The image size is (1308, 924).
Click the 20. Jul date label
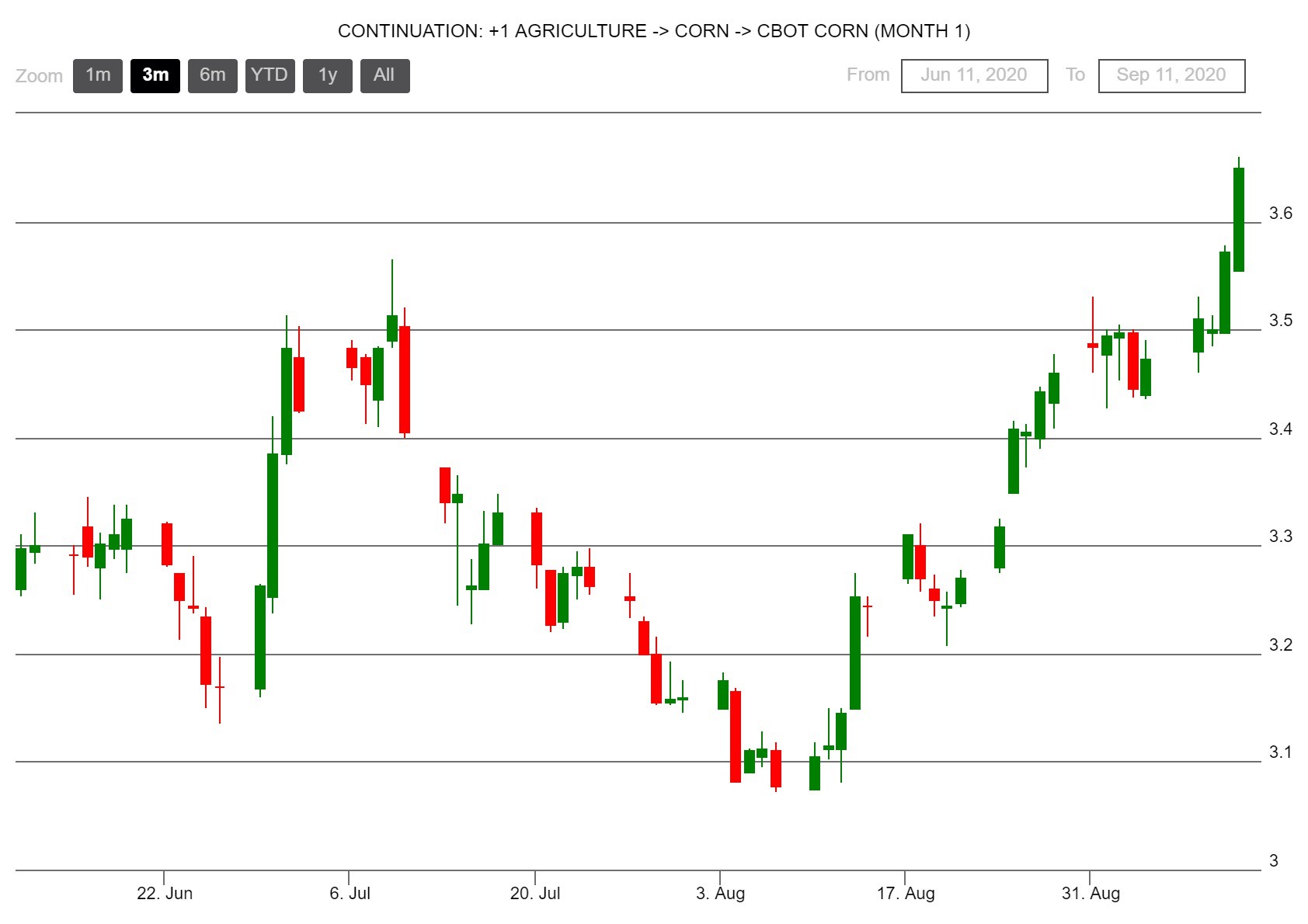[535, 894]
